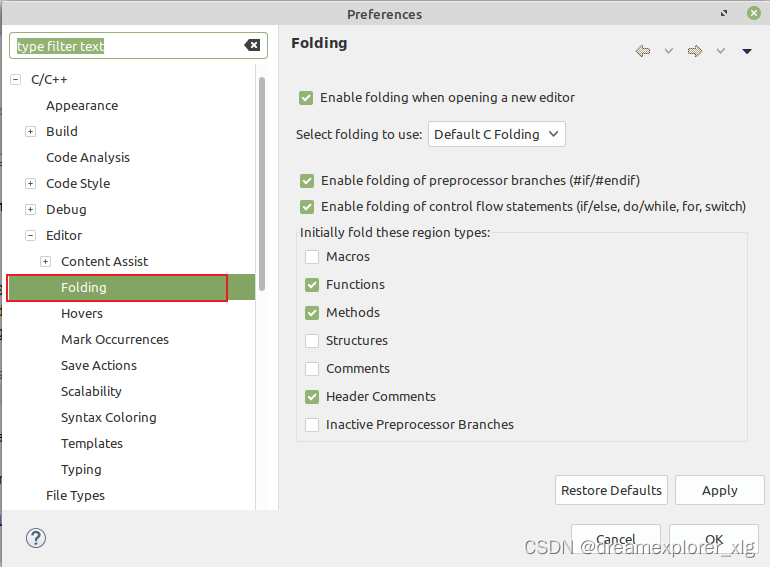Click the Apply button
The image size is (770, 567).
[x=719, y=490]
